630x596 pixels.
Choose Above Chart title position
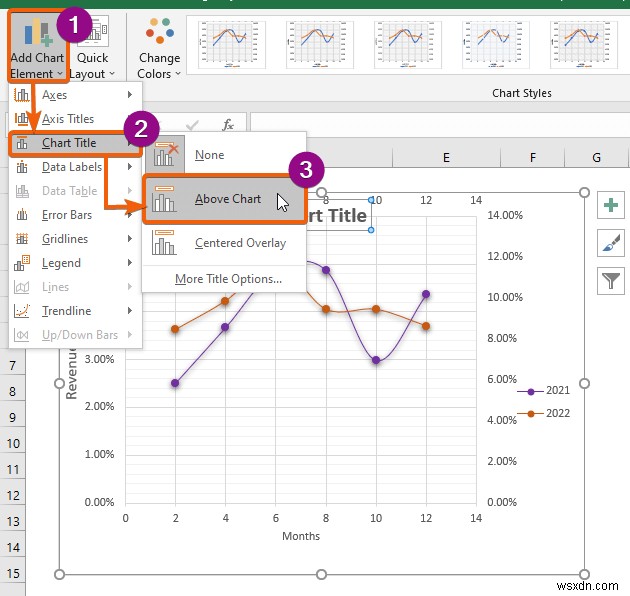point(224,199)
